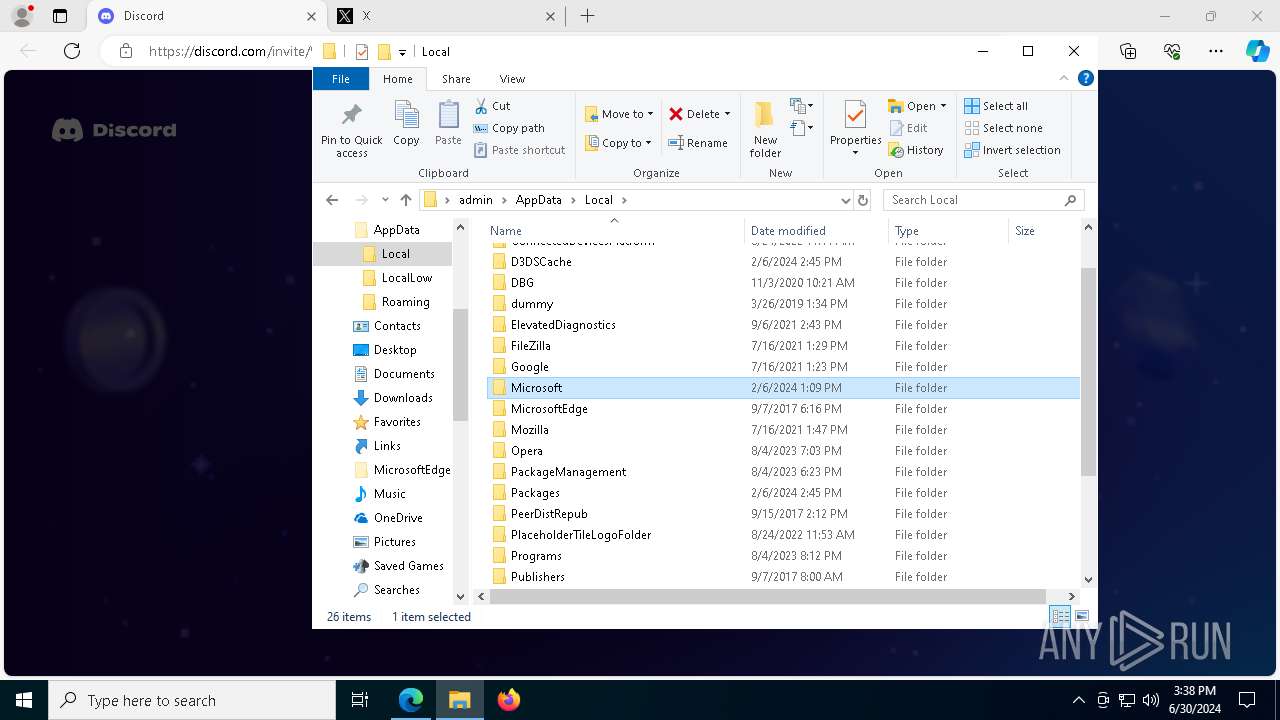Click Cut in the Clipboard group
1280x720 pixels.
492,106
